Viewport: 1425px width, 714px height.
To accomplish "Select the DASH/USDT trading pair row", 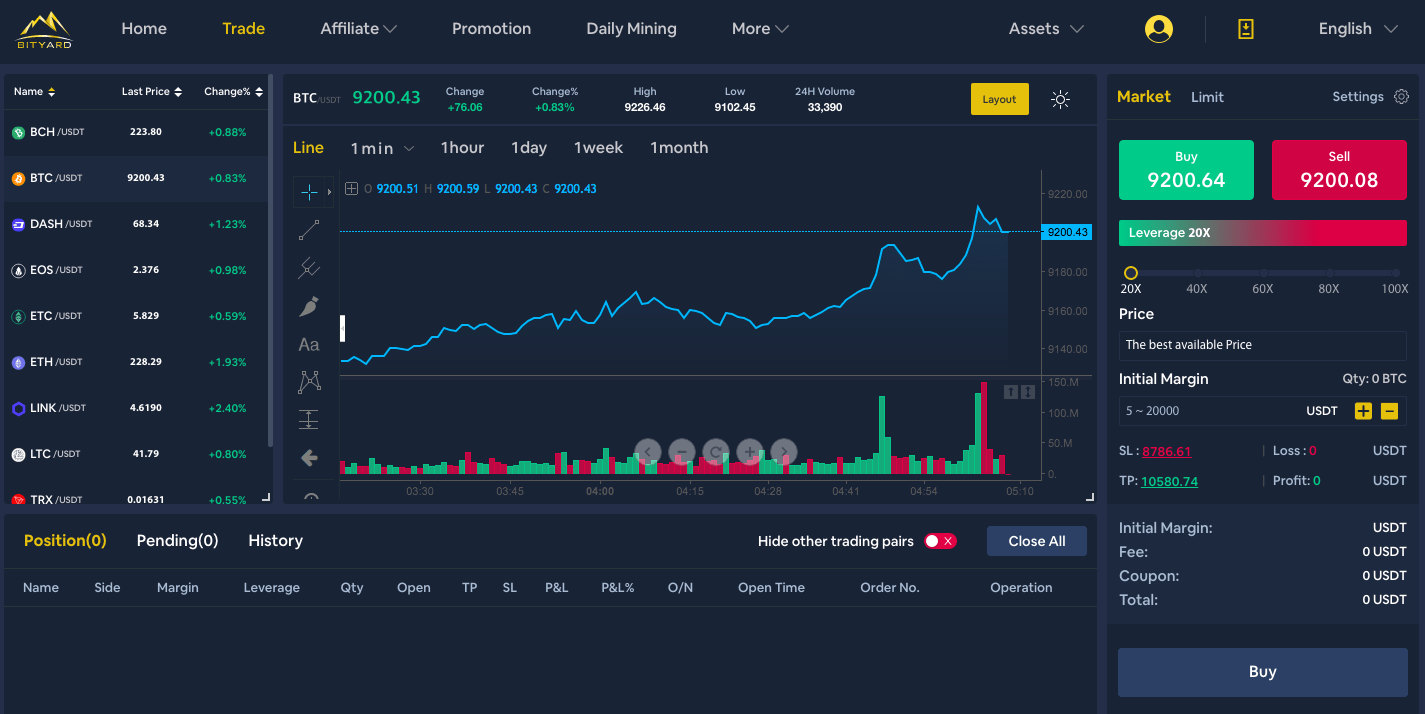I will click(x=137, y=224).
